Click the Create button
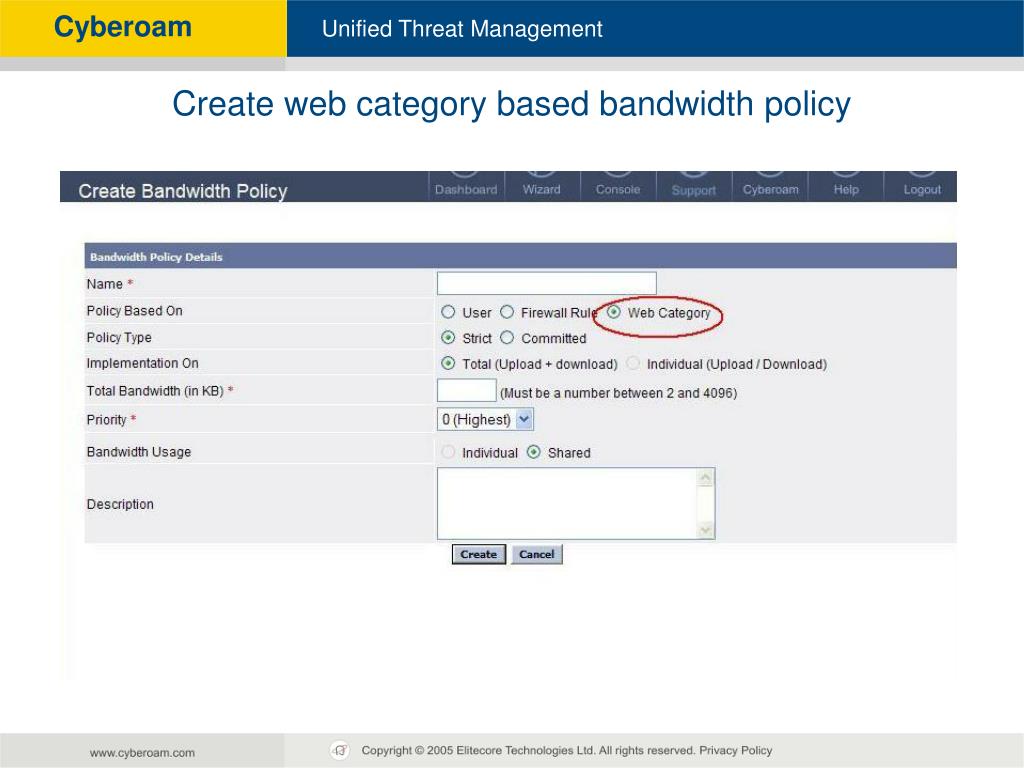This screenshot has width=1024, height=768. pyautogui.click(x=479, y=554)
